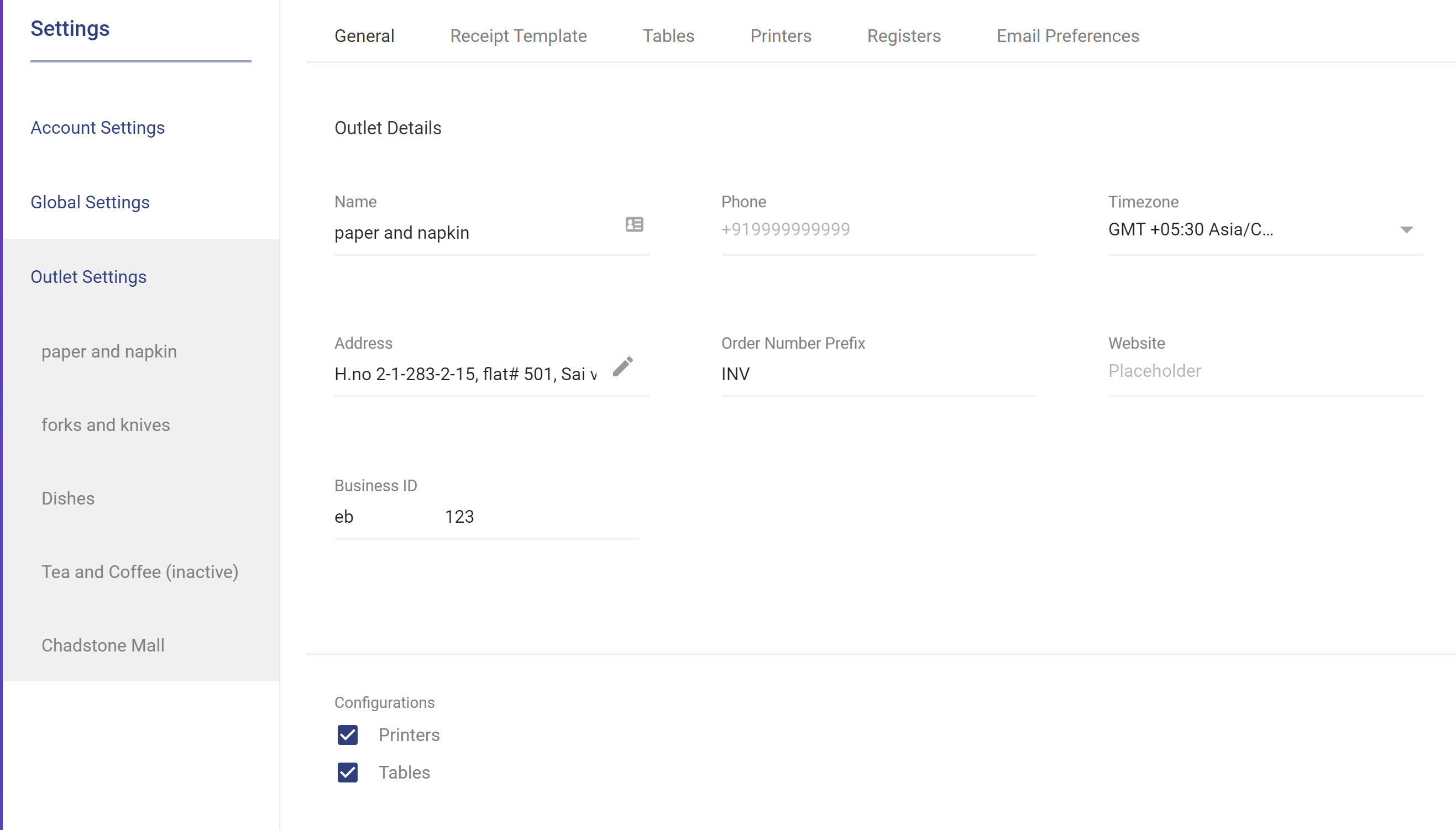Click the pencil edit icon beside Address
The image size is (1456, 830).
click(623, 366)
